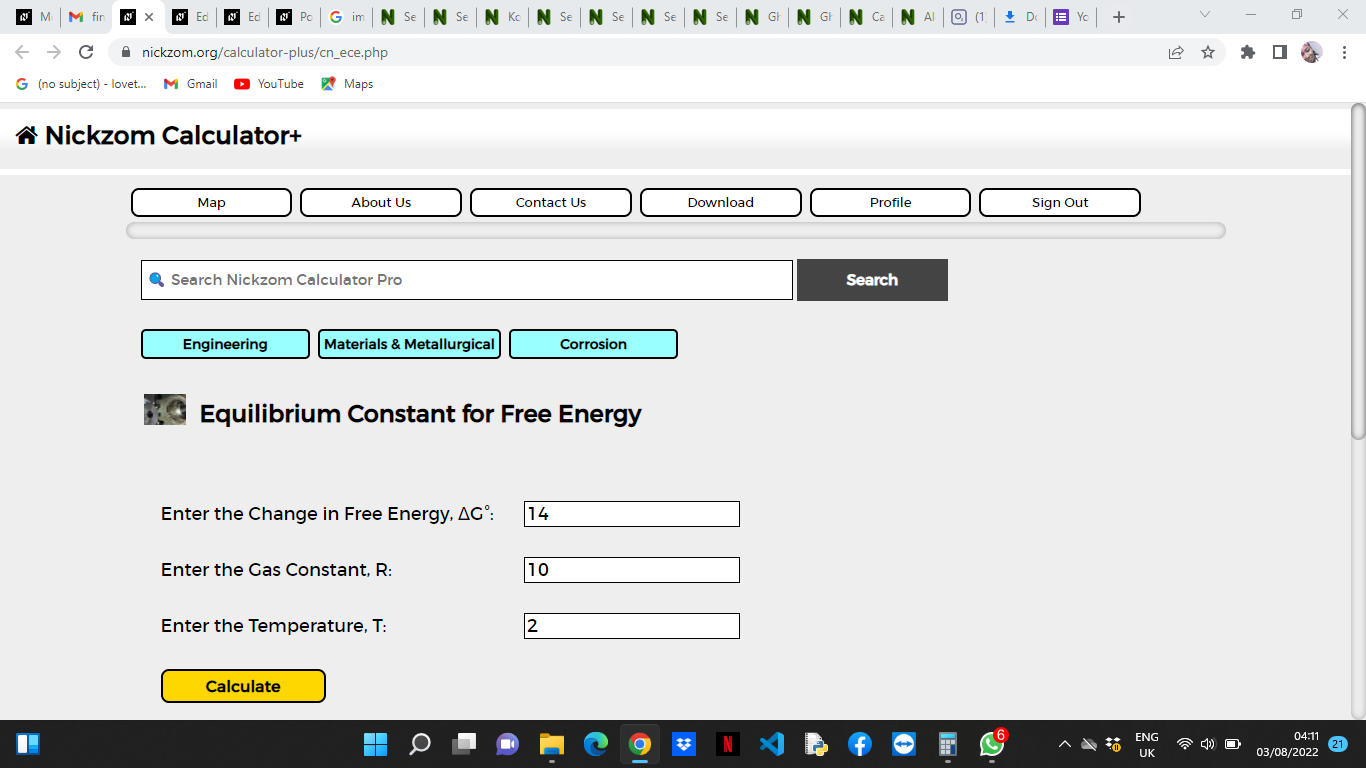Expand Chrome's tab search chevron
Image resolution: width=1366 pixels, height=768 pixels.
1204,15
